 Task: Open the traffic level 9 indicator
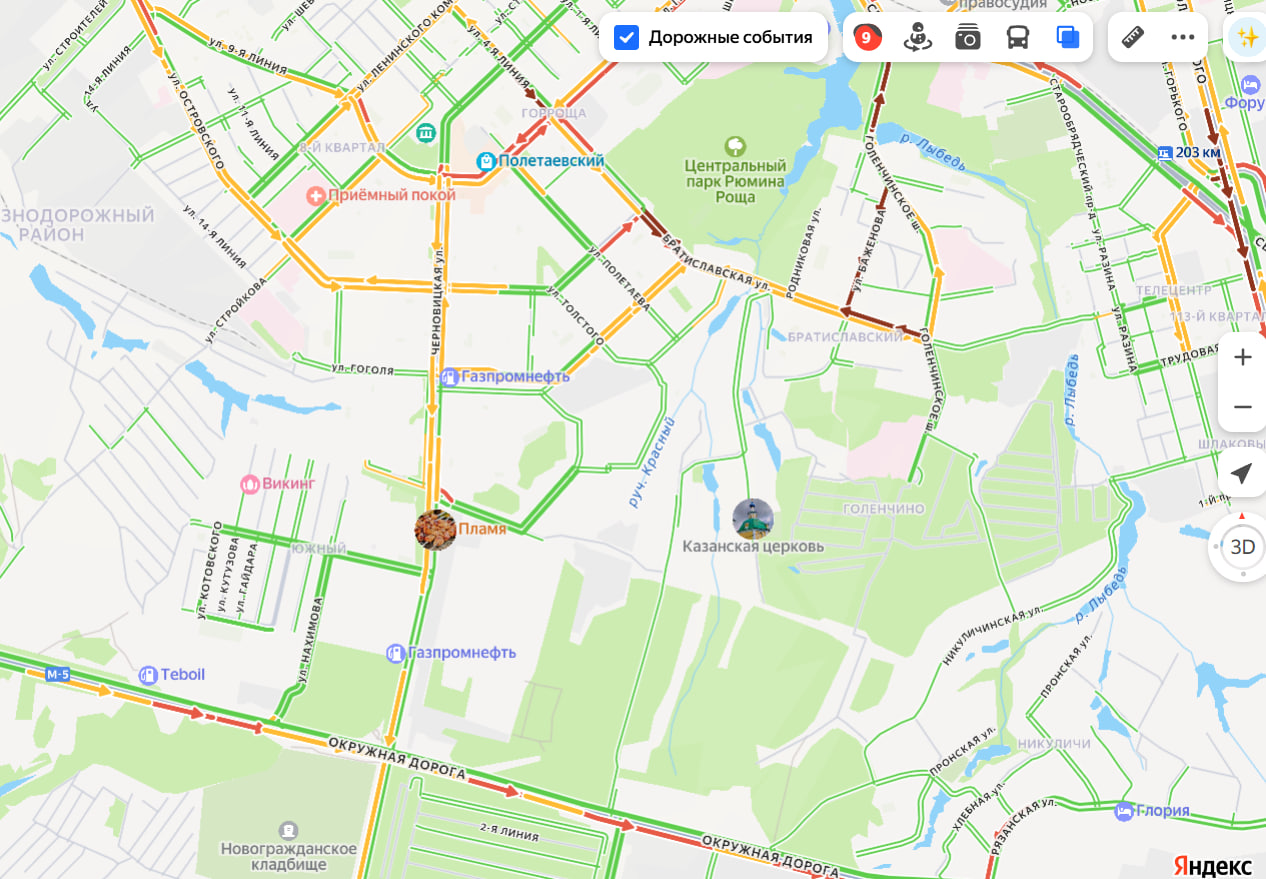click(867, 38)
